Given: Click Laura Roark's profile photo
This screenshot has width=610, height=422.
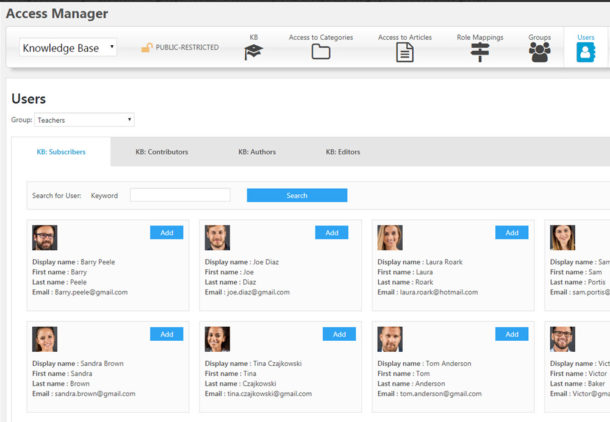Looking at the screenshot, I should click(390, 238).
